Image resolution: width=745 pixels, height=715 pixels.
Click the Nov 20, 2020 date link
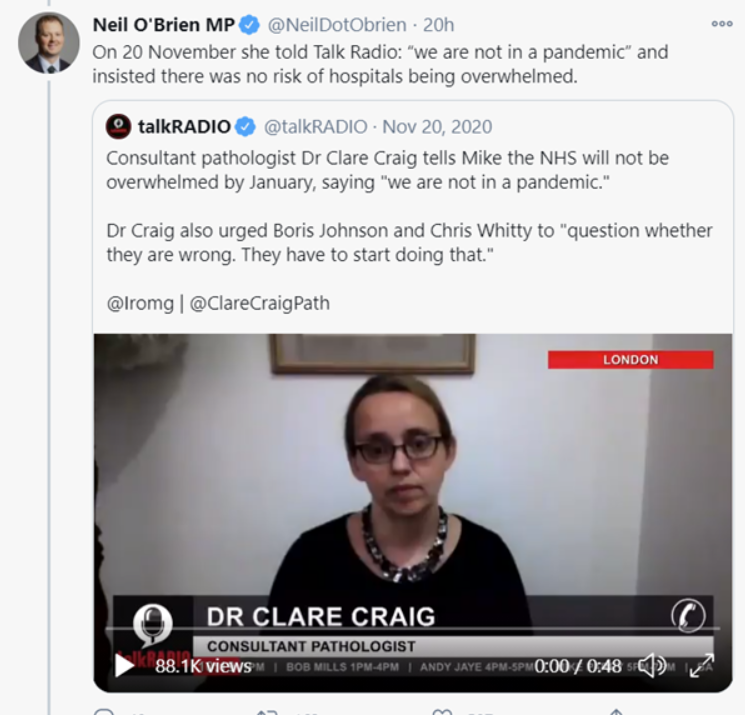[437, 127]
